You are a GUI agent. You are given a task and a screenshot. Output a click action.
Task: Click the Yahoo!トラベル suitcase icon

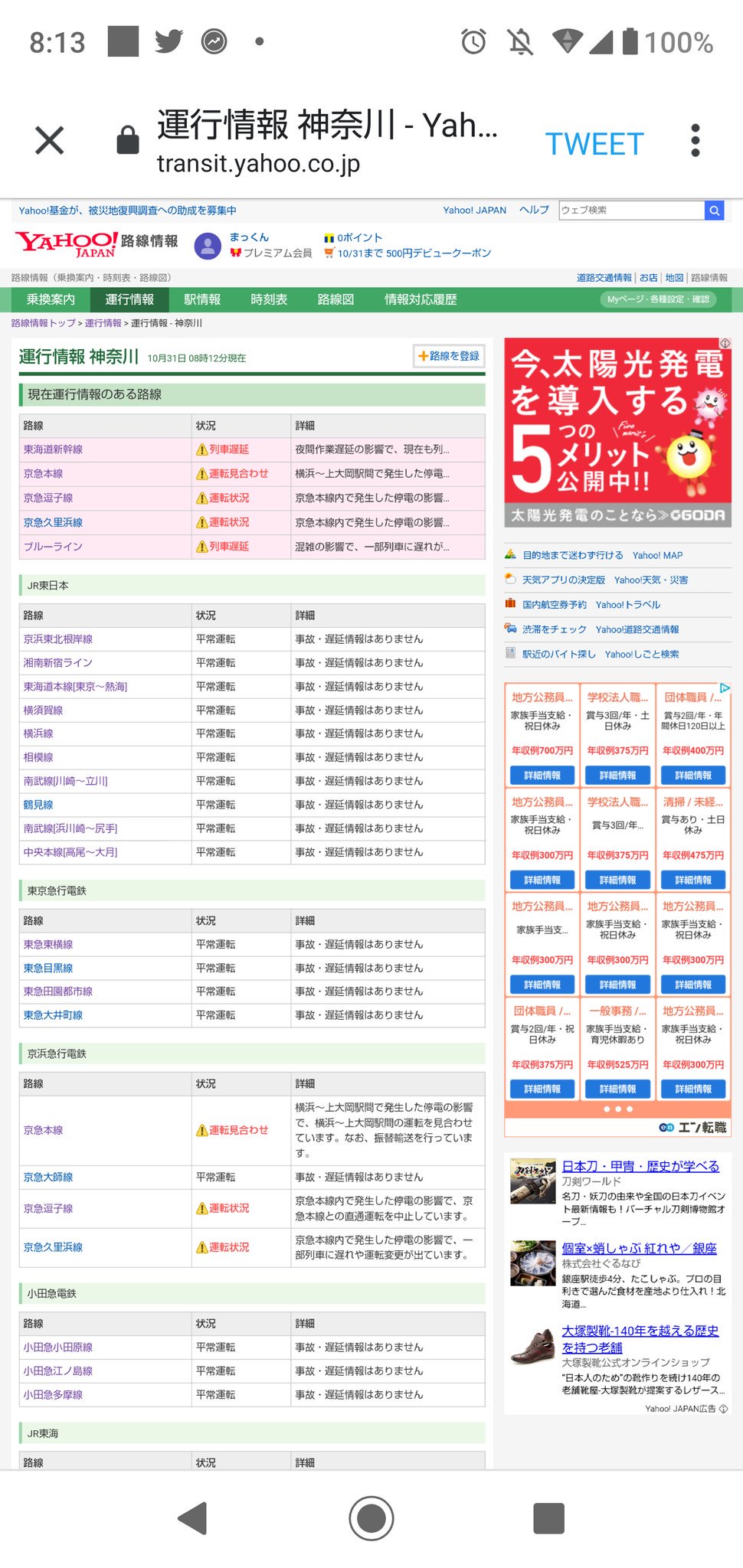(511, 604)
